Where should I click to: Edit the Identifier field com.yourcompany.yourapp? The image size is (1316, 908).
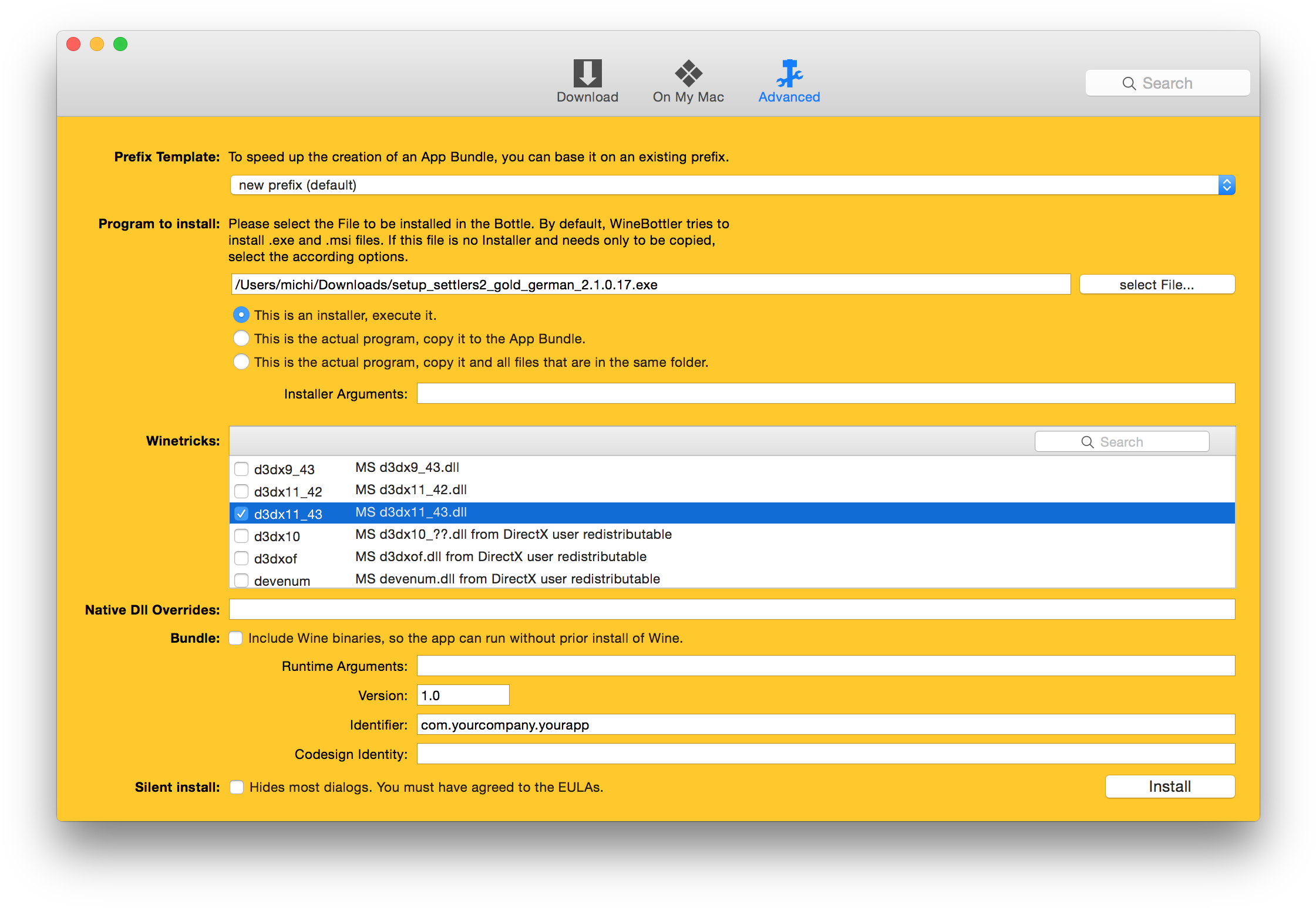[826, 724]
